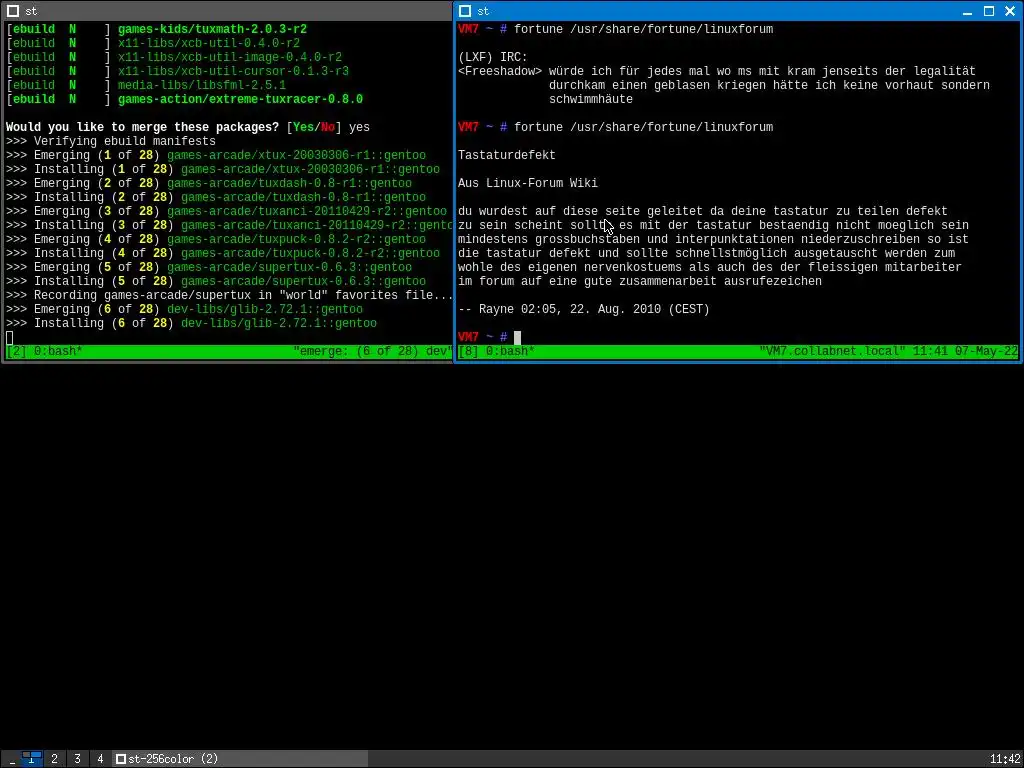Click Emerging (6 of 28) glib line
Viewport: 1024px width, 768px height.
184,310
